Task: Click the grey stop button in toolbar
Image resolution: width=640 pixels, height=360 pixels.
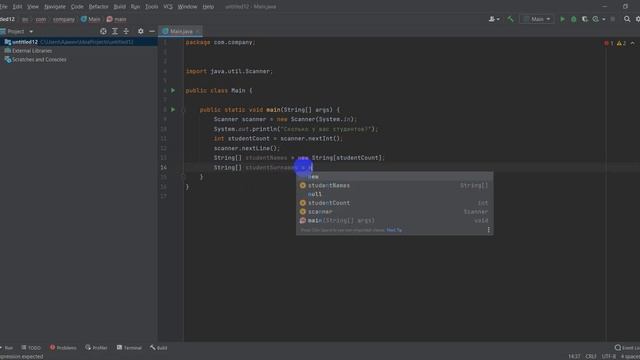Action: [613, 19]
